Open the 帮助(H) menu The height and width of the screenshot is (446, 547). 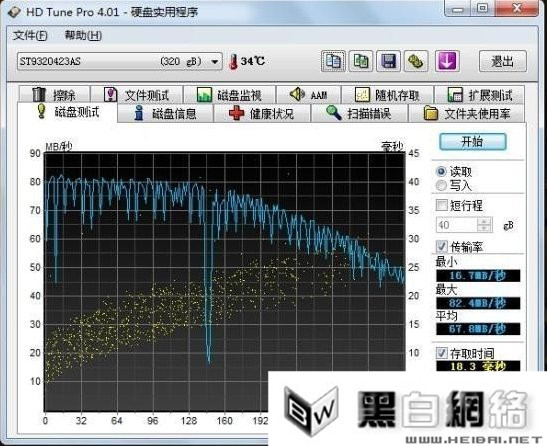tap(83, 35)
